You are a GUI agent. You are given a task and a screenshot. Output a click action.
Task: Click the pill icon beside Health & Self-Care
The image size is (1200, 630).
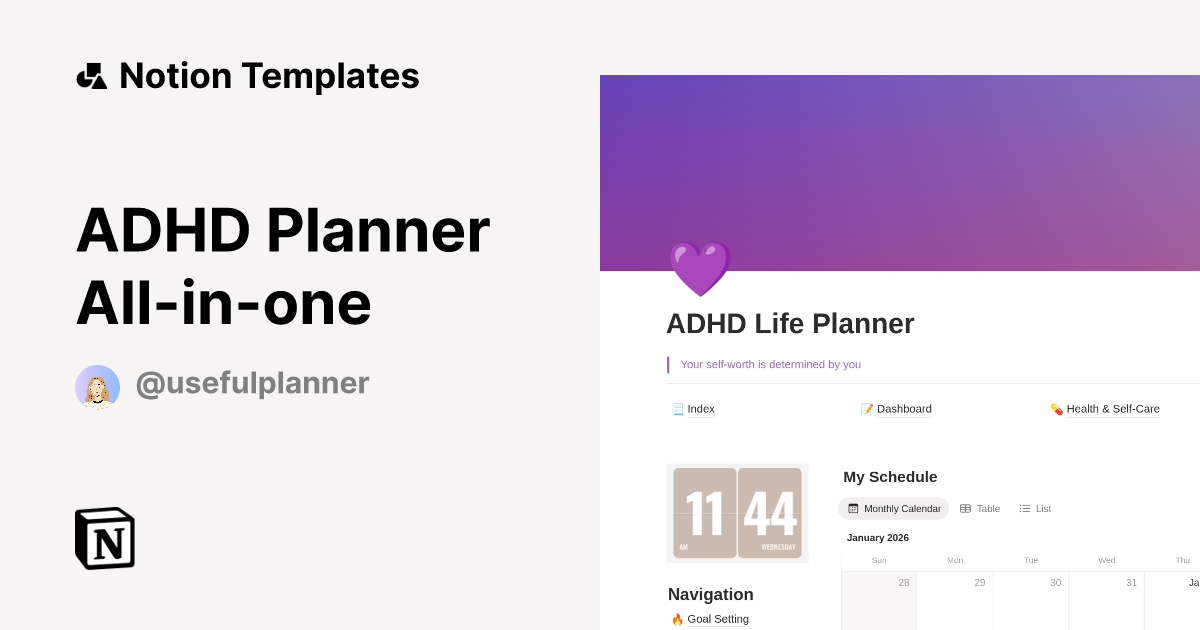pyautogui.click(x=1057, y=408)
